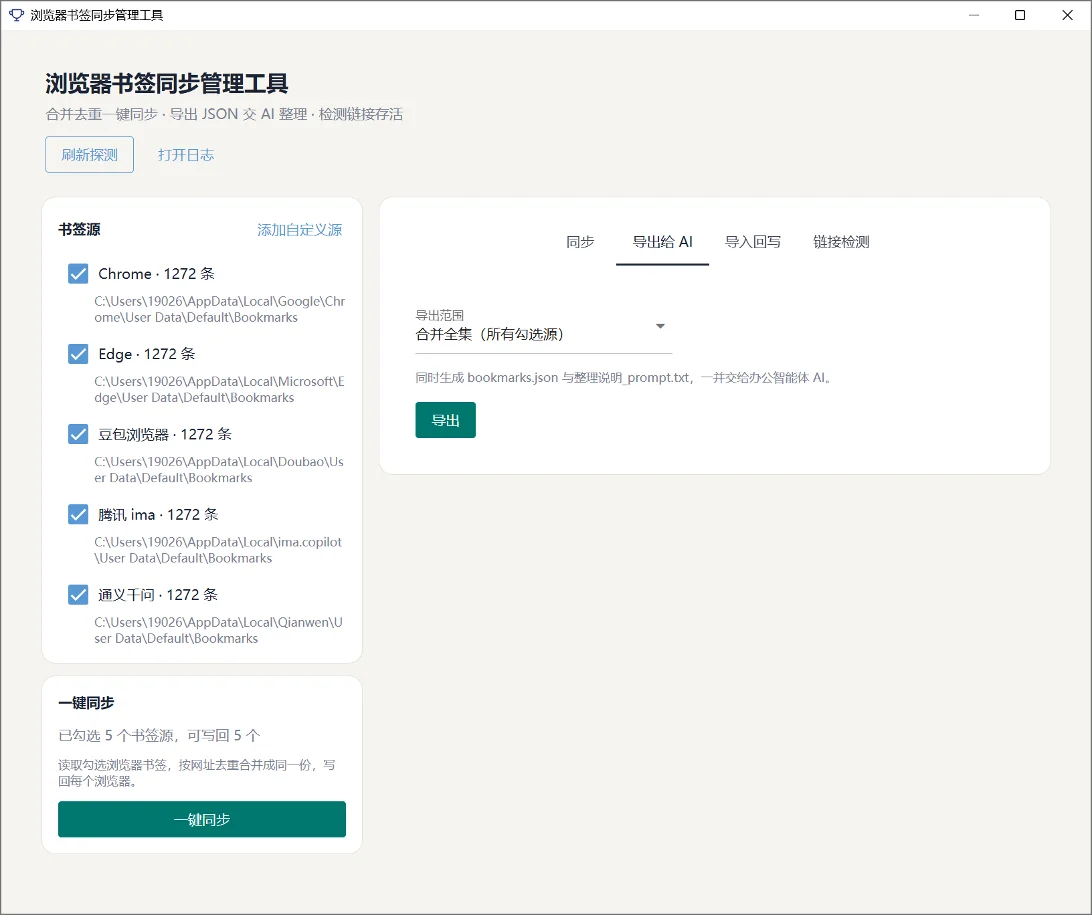The width and height of the screenshot is (1092, 915).
Task: Click the green 导出 button
Action: pos(446,420)
